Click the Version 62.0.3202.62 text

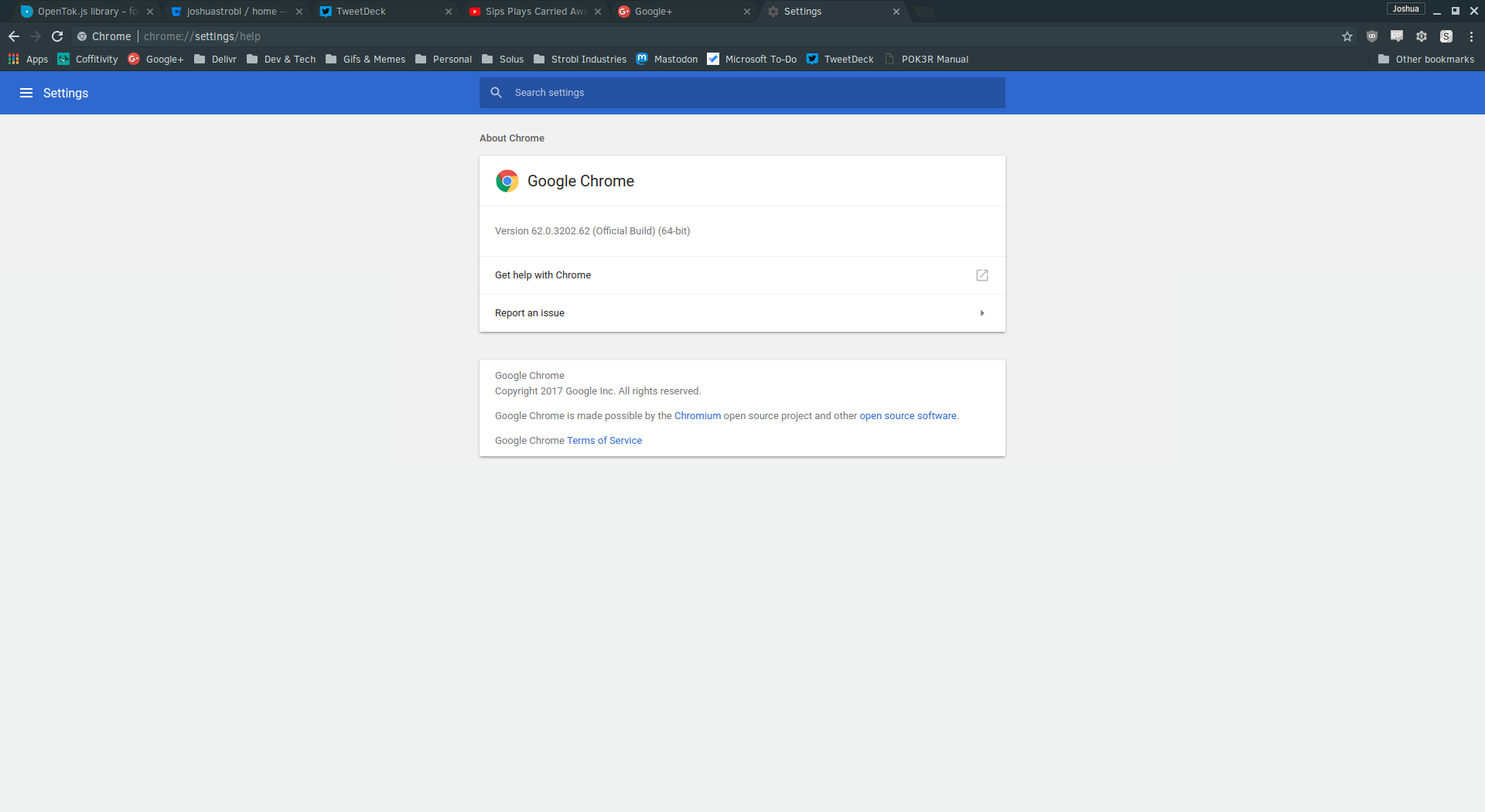point(592,231)
